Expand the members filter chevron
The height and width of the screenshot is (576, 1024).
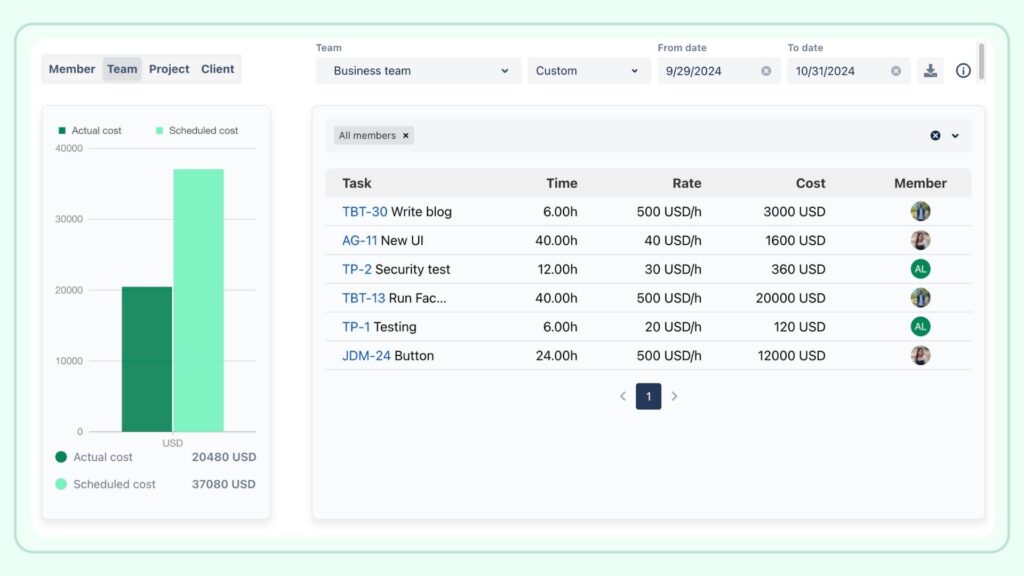957,135
